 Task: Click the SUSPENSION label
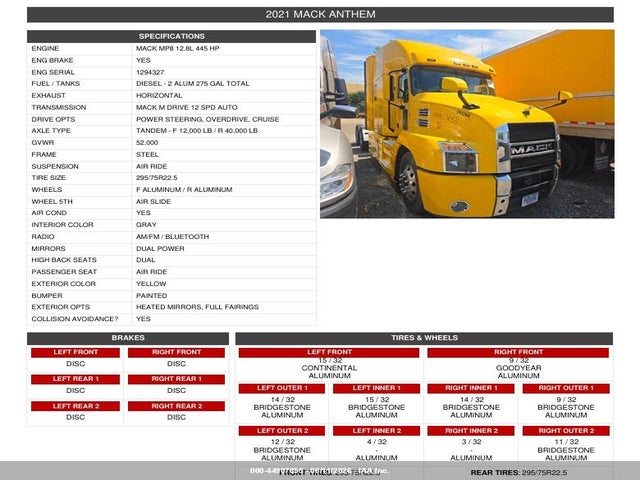click(x=55, y=167)
